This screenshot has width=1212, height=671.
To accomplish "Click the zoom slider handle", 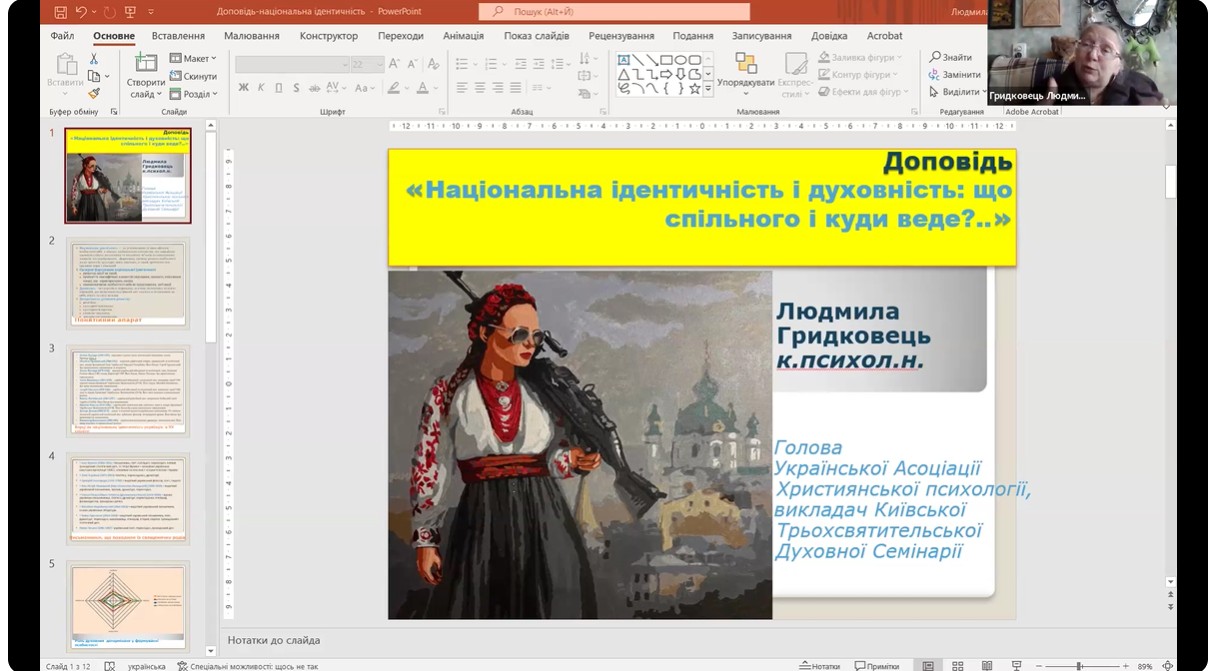I will coord(1079,665).
